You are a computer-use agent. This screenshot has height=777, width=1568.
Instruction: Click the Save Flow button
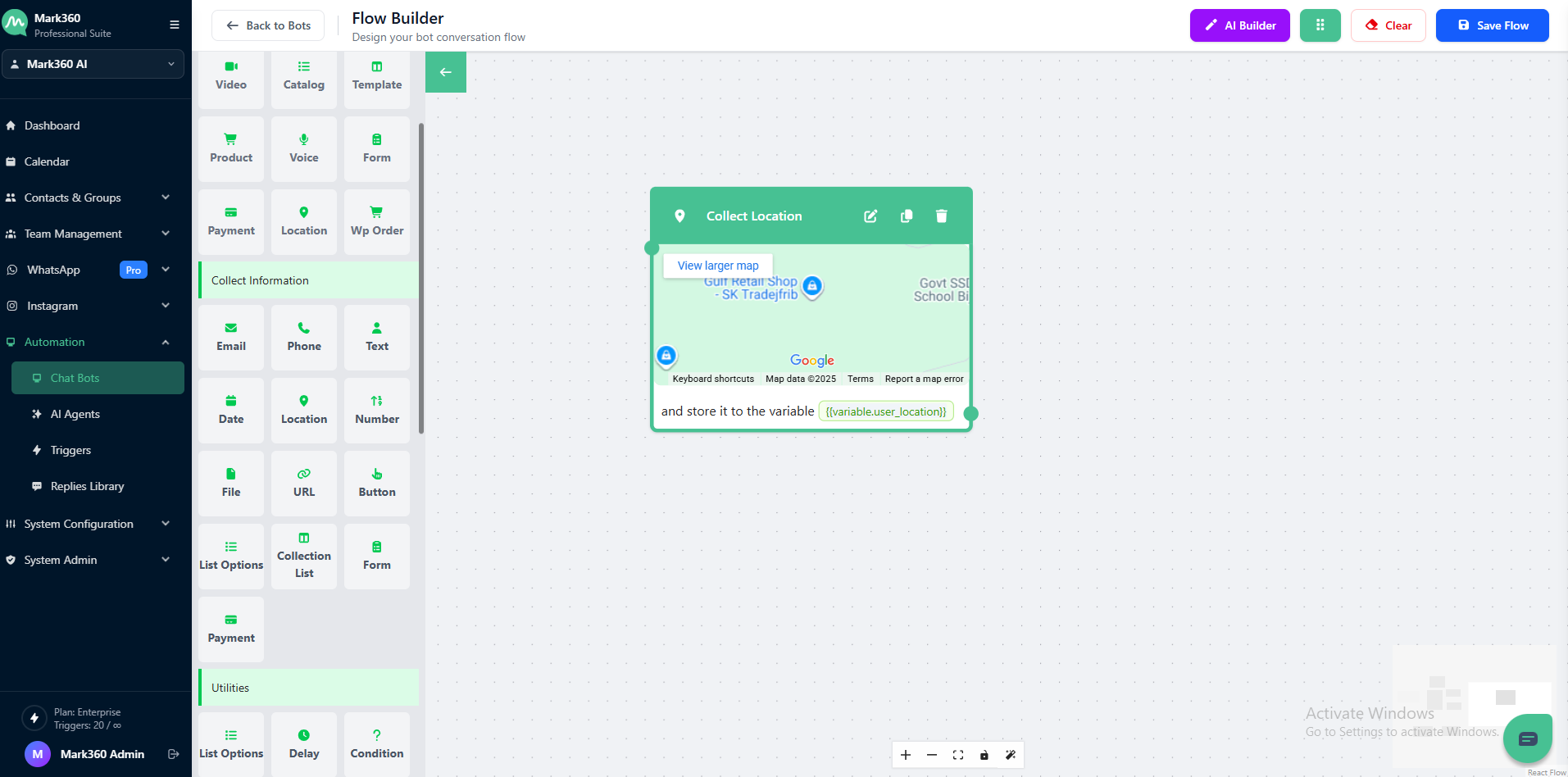(1492, 25)
